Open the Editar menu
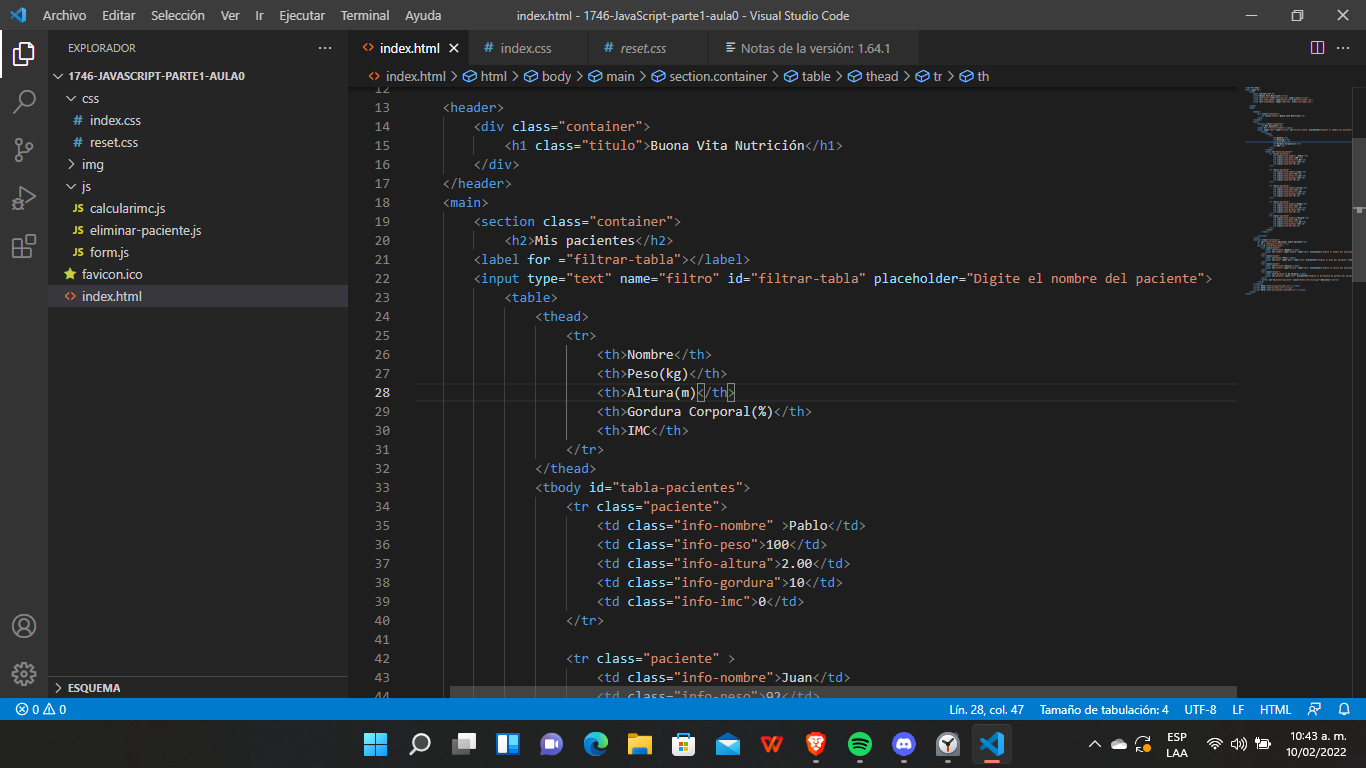The image size is (1366, 768). click(x=119, y=15)
